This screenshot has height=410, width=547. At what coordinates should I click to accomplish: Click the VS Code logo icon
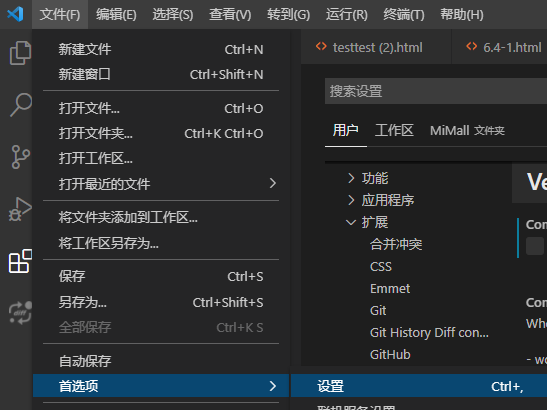(x=15, y=14)
